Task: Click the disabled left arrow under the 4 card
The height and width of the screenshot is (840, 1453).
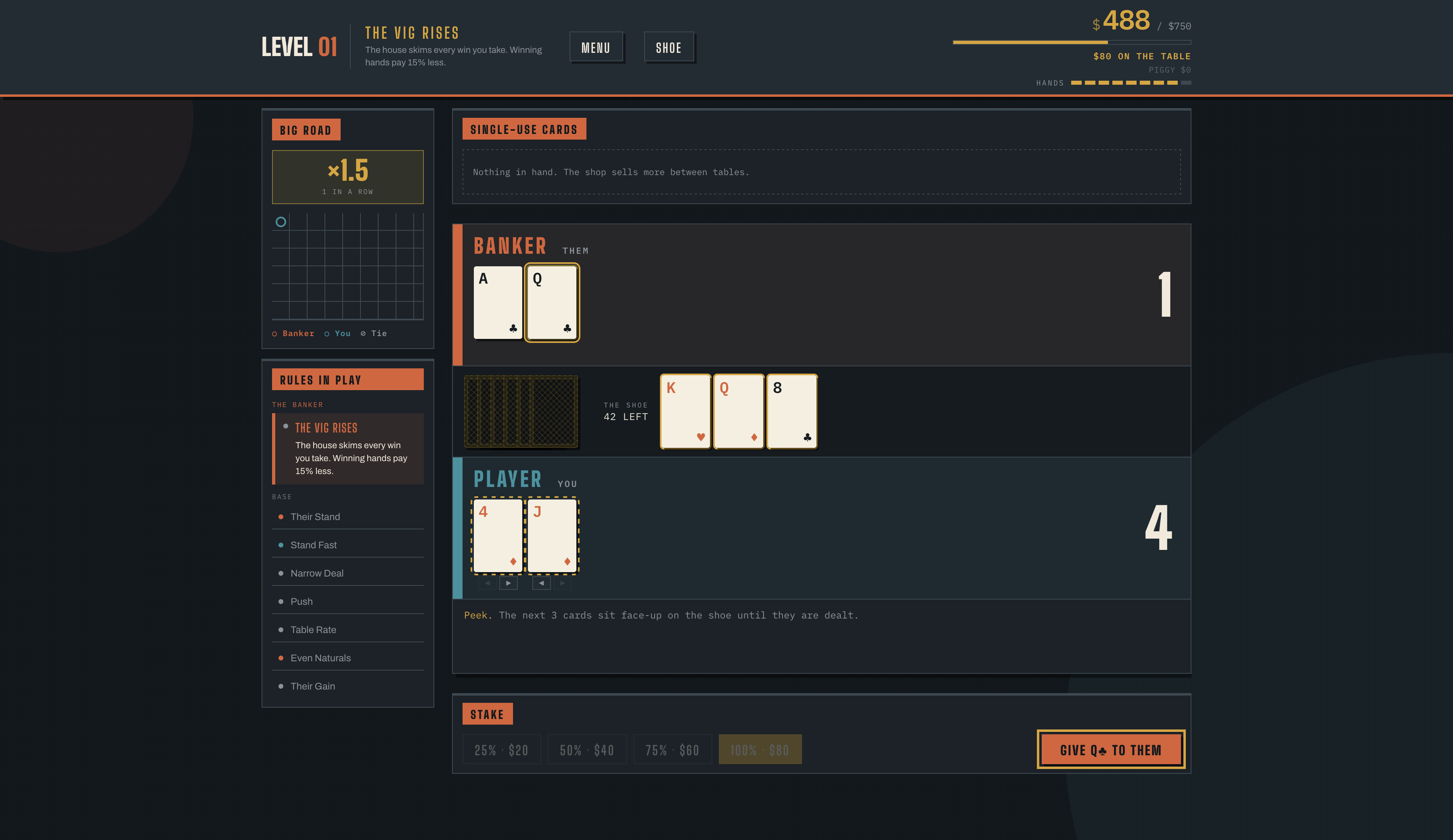Action: click(x=487, y=583)
